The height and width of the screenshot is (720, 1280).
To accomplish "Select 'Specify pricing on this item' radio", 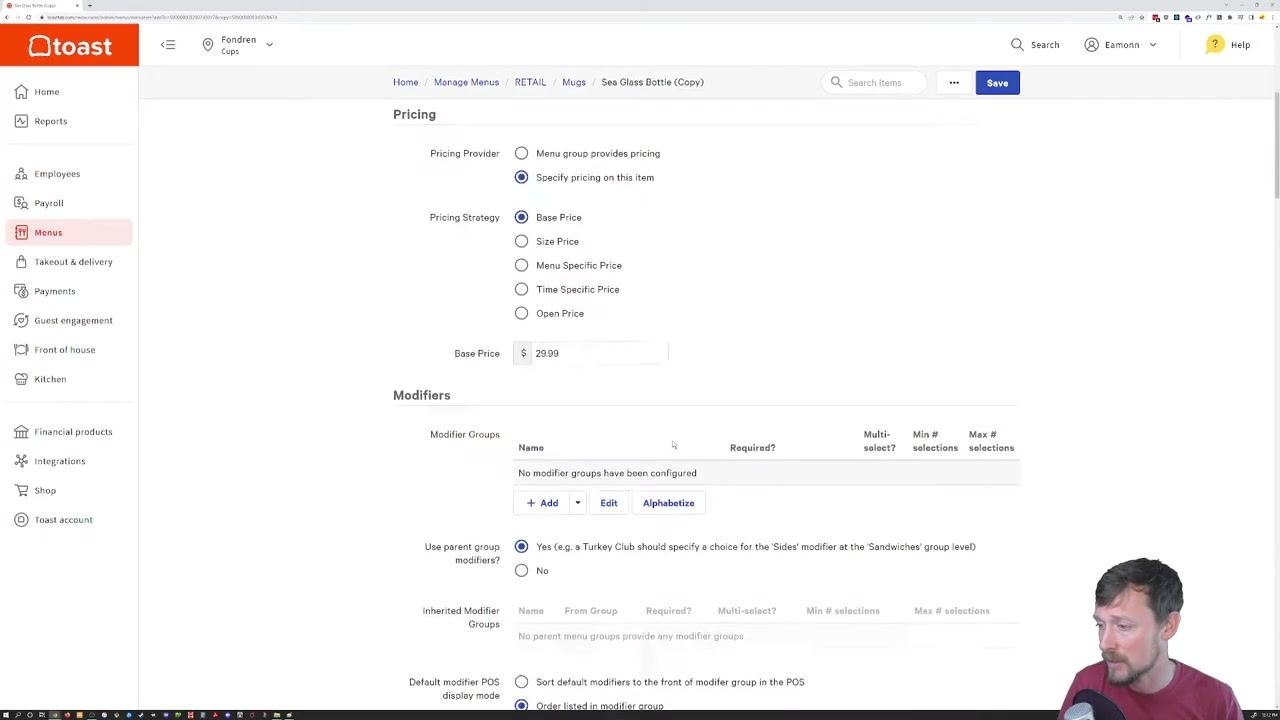I will pos(521,177).
